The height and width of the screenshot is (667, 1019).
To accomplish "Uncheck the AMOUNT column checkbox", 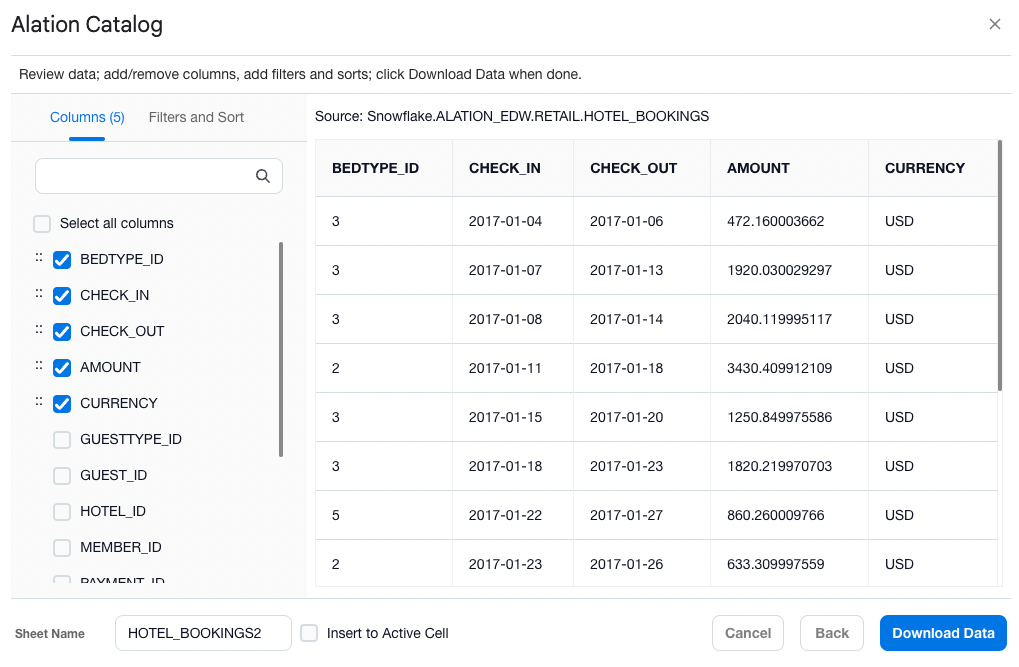I will (62, 368).
